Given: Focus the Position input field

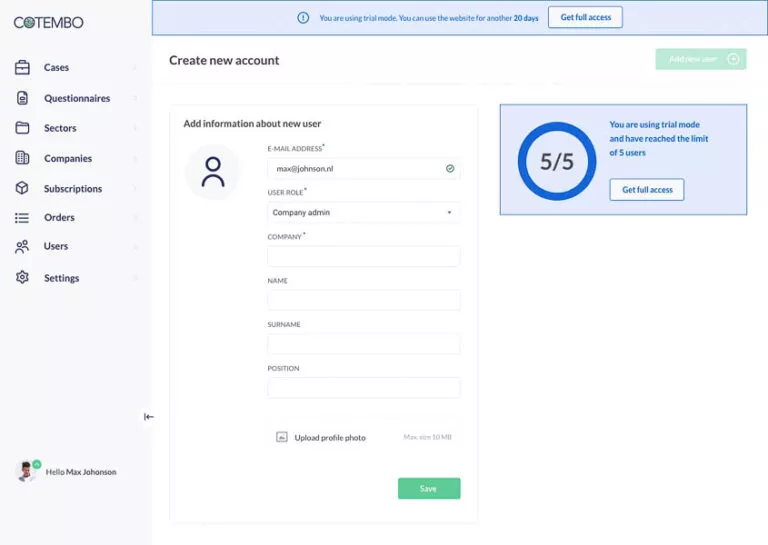Looking at the screenshot, I should click(363, 388).
